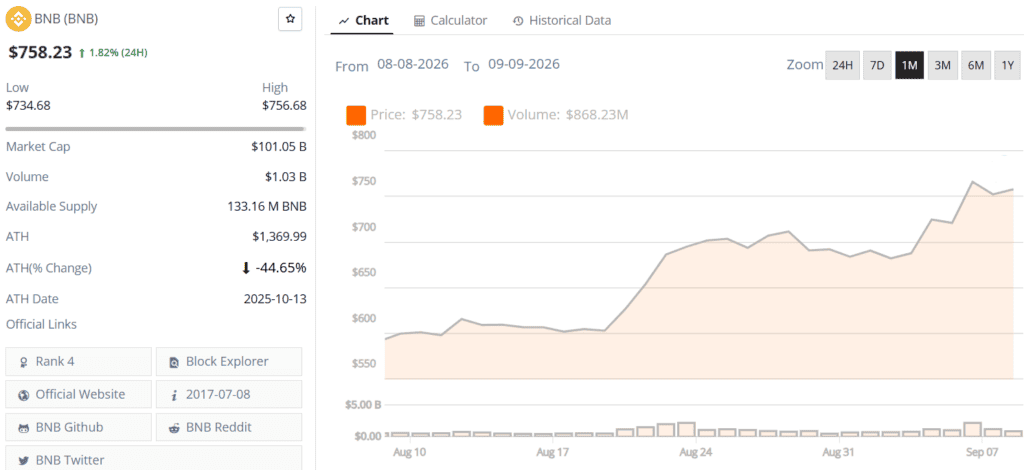Viewport: 1024px width, 470px height.
Task: Click the Volume value $1.03 B
Action: click(287, 177)
